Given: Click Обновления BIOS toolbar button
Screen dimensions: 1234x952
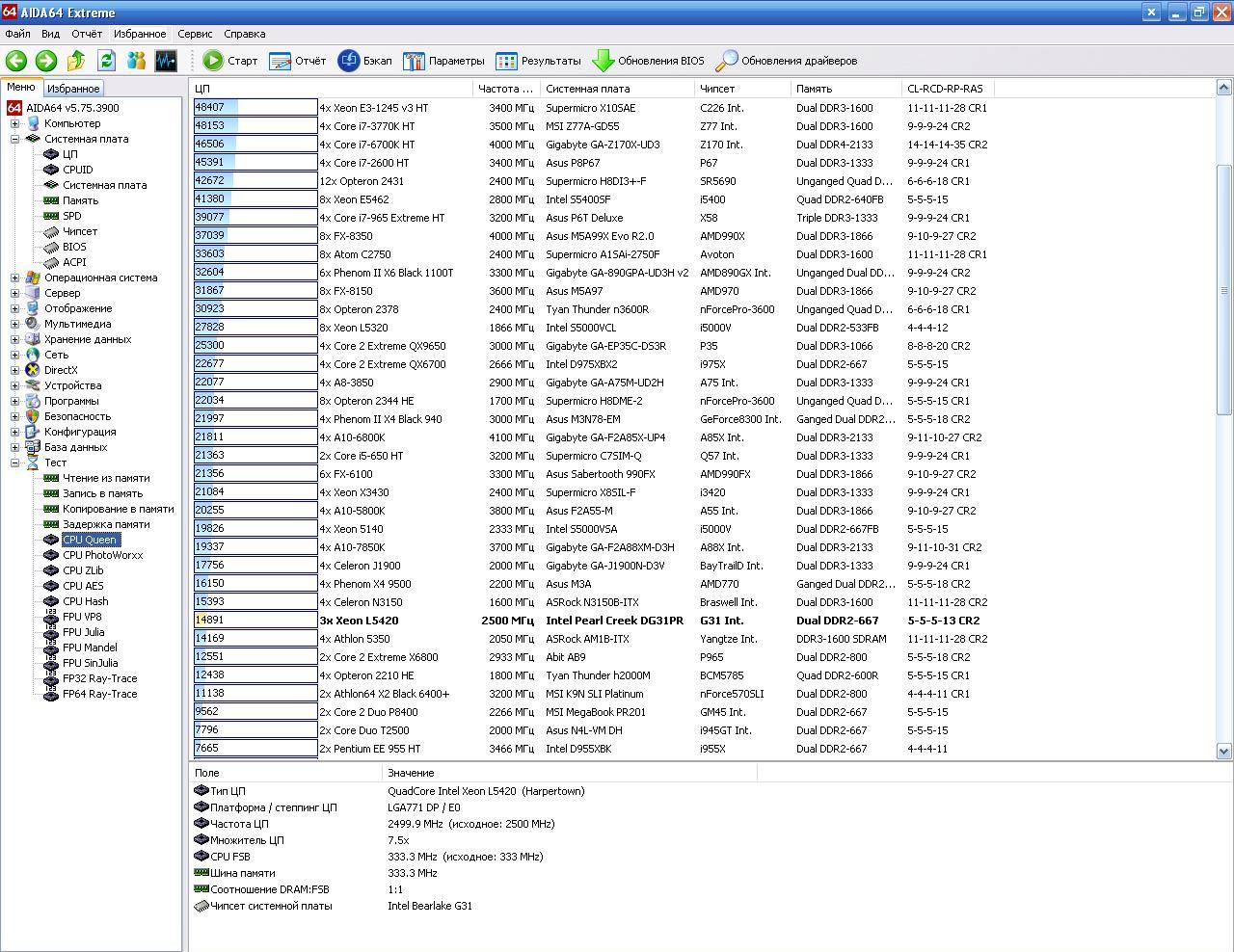Looking at the screenshot, I should point(648,61).
